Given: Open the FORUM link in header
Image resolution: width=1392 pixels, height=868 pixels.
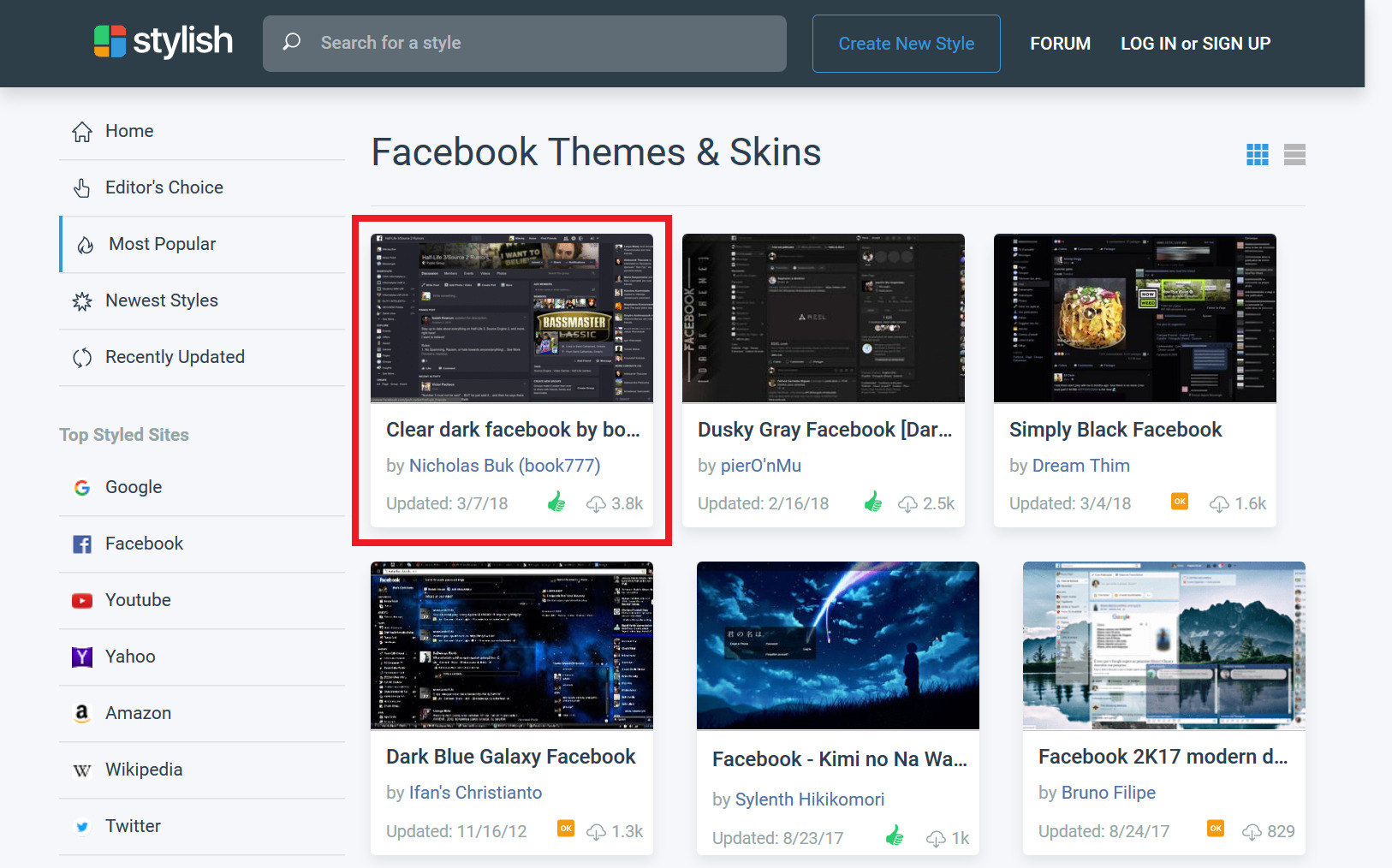Looking at the screenshot, I should 1060,44.
